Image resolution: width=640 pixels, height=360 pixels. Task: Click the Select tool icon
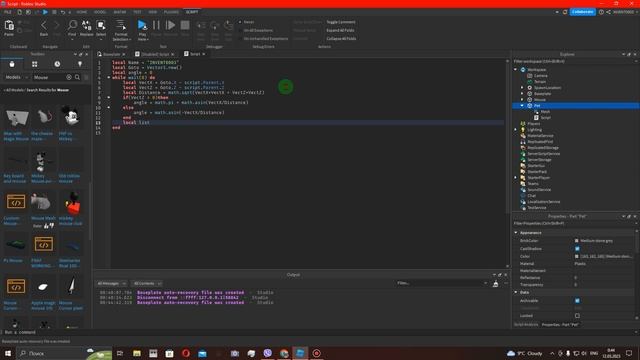(x=101, y=25)
